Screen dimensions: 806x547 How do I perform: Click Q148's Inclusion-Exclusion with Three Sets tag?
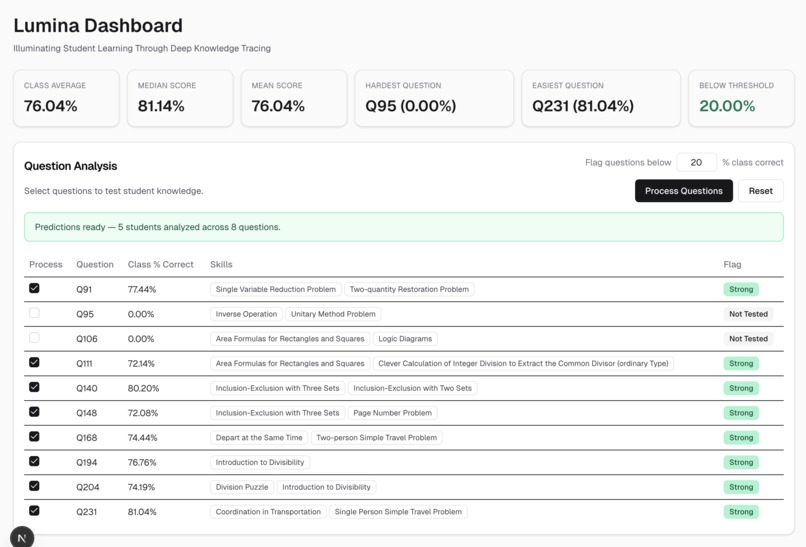point(278,413)
